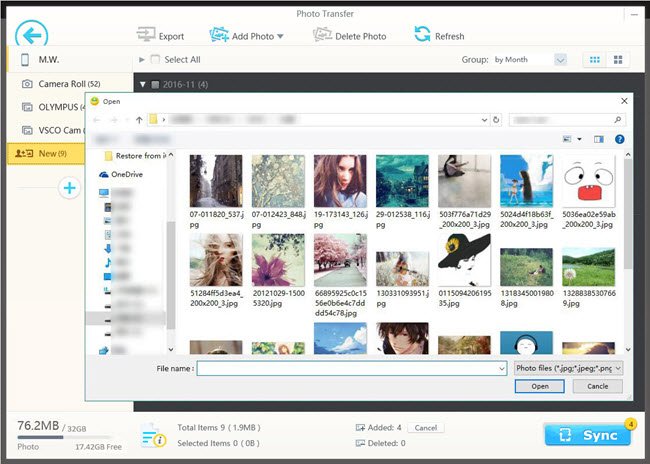Open the Camera Roll (52) album

[x=70, y=84]
